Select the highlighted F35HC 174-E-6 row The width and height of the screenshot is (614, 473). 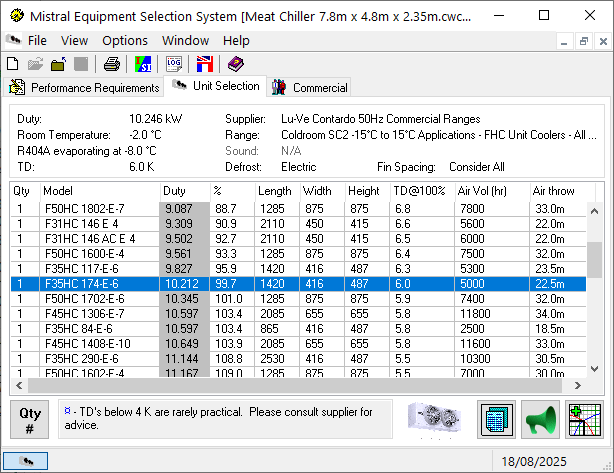point(298,283)
